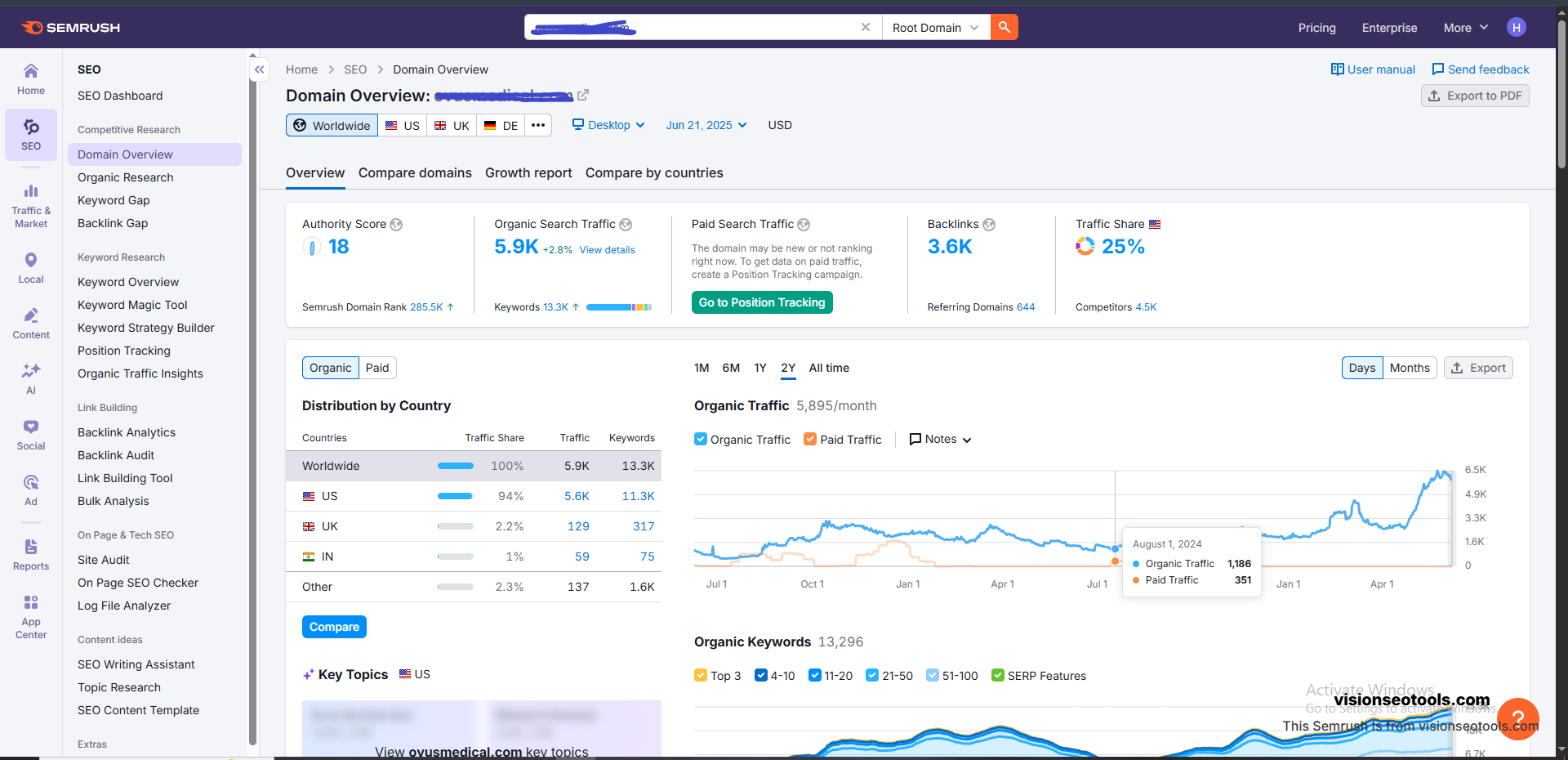The height and width of the screenshot is (760, 1568).
Task: Toggle the Organic Traffic chart checkbox
Action: coord(701,439)
